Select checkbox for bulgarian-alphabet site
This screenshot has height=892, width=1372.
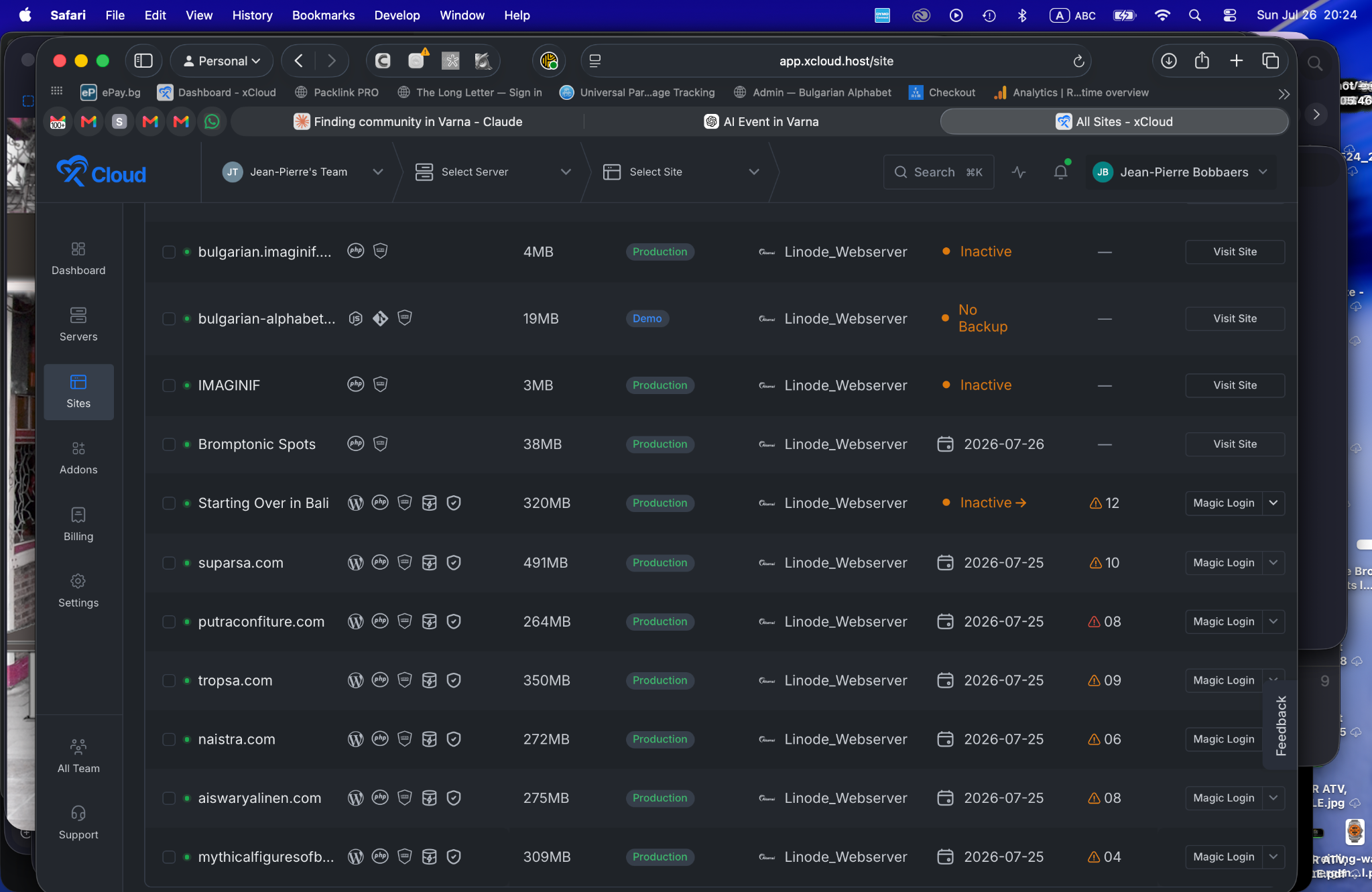click(x=169, y=319)
